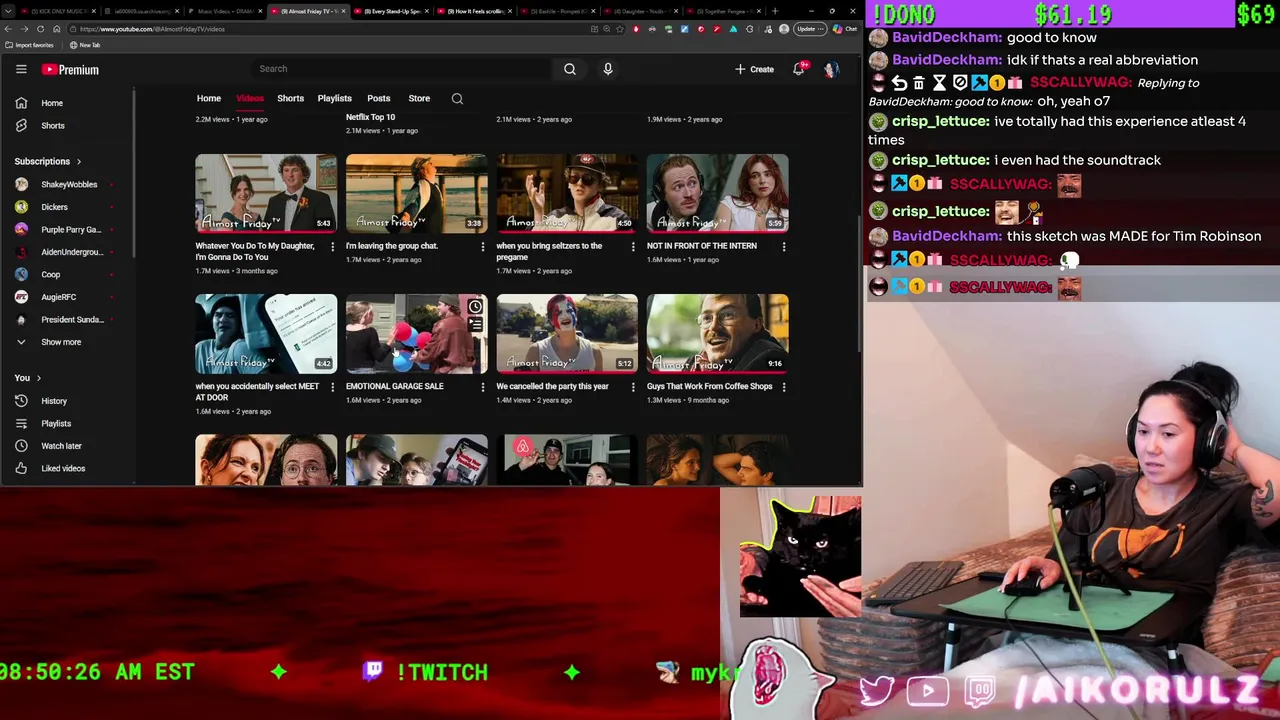The height and width of the screenshot is (720, 1280).
Task: Open Watch later list
Action: 62,446
